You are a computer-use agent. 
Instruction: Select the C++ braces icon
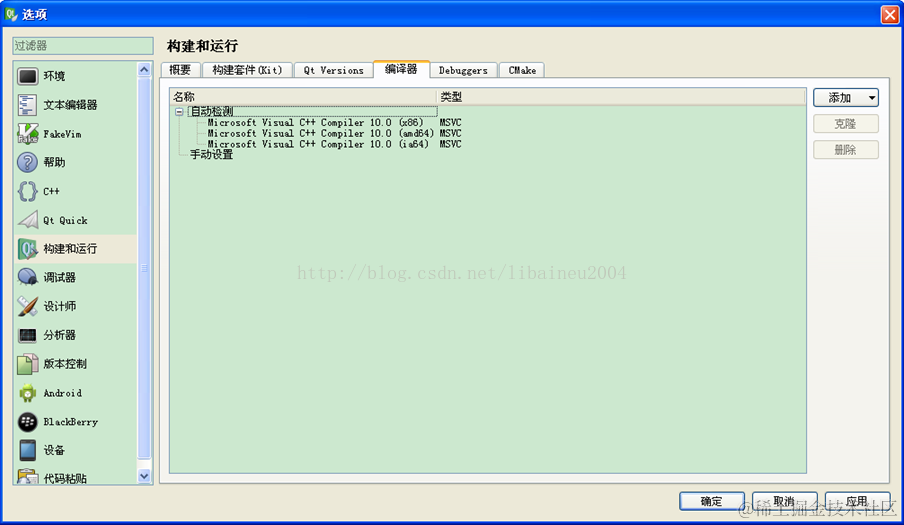tap(27, 191)
